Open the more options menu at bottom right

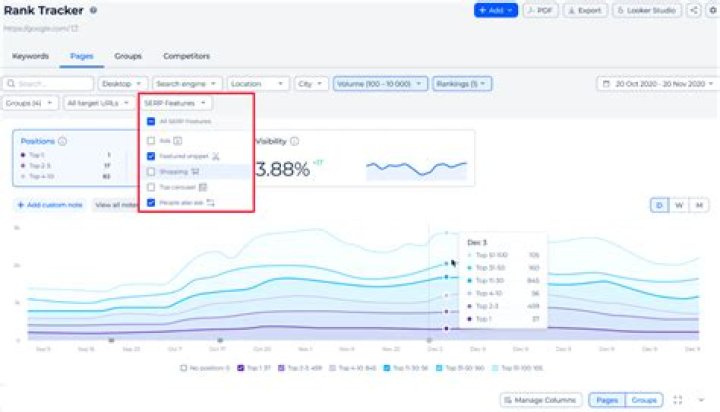[x=701, y=400]
